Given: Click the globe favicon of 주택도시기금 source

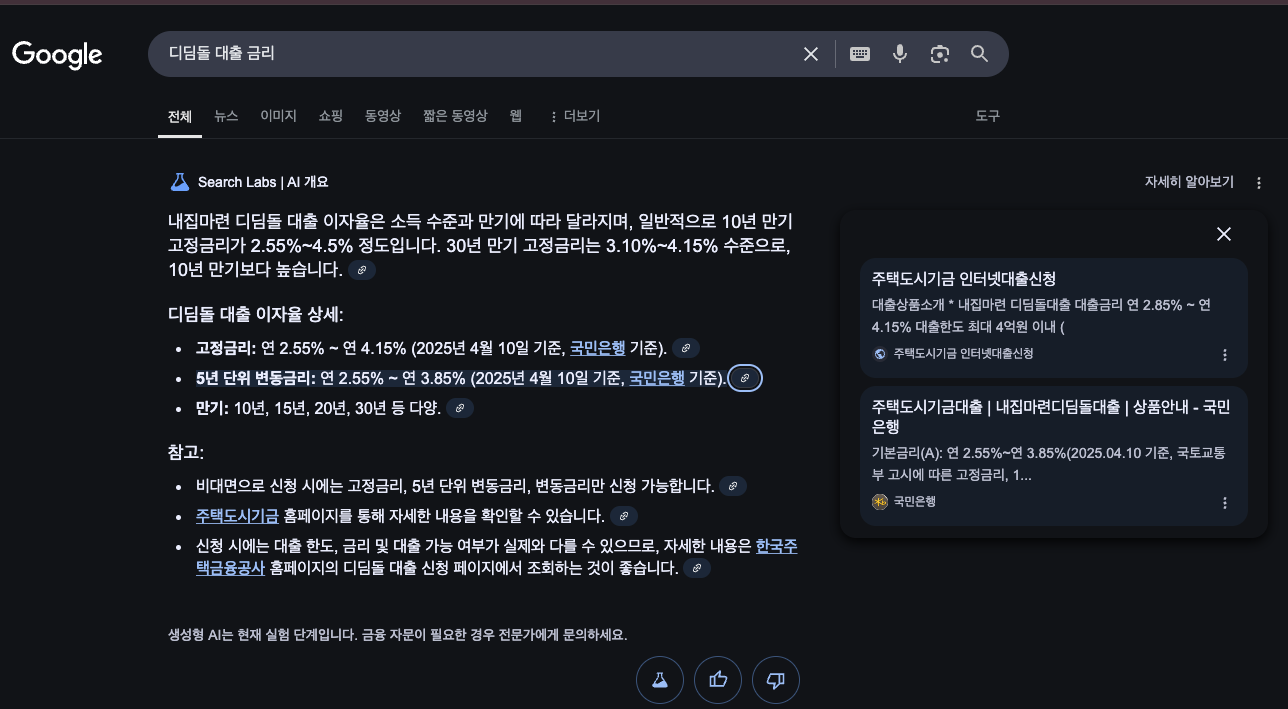Looking at the screenshot, I should click(x=880, y=354).
